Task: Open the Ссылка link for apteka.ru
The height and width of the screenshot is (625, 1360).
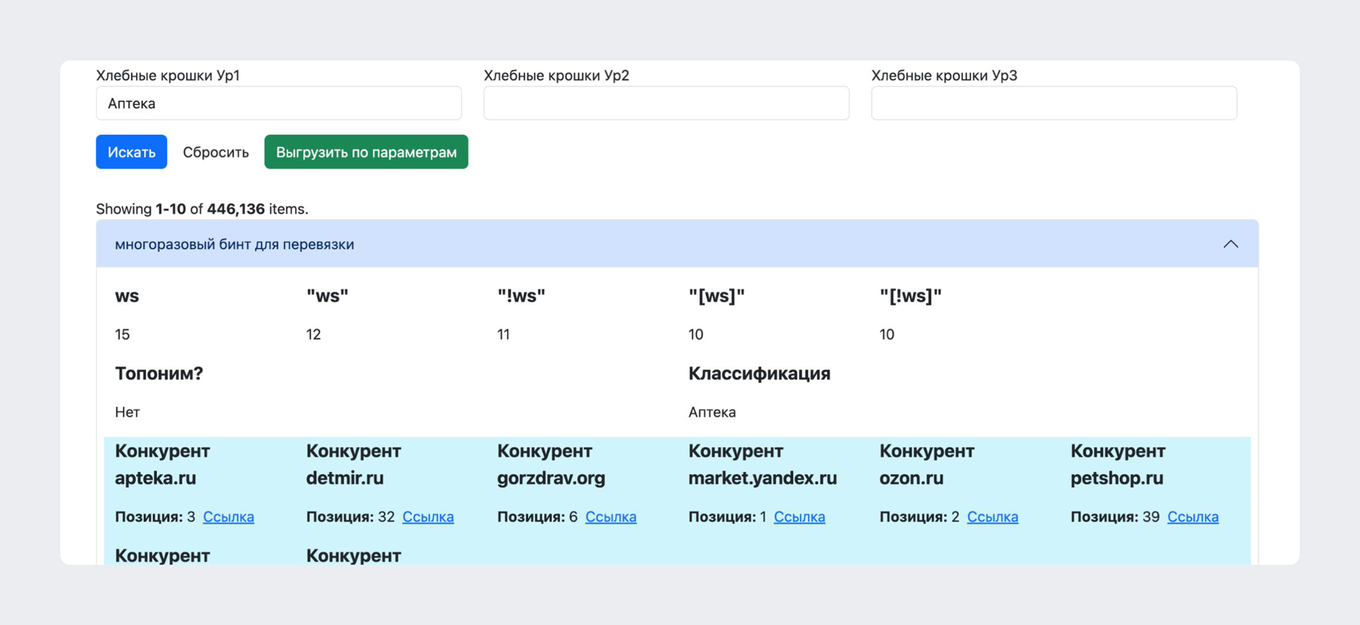Action: 228,517
